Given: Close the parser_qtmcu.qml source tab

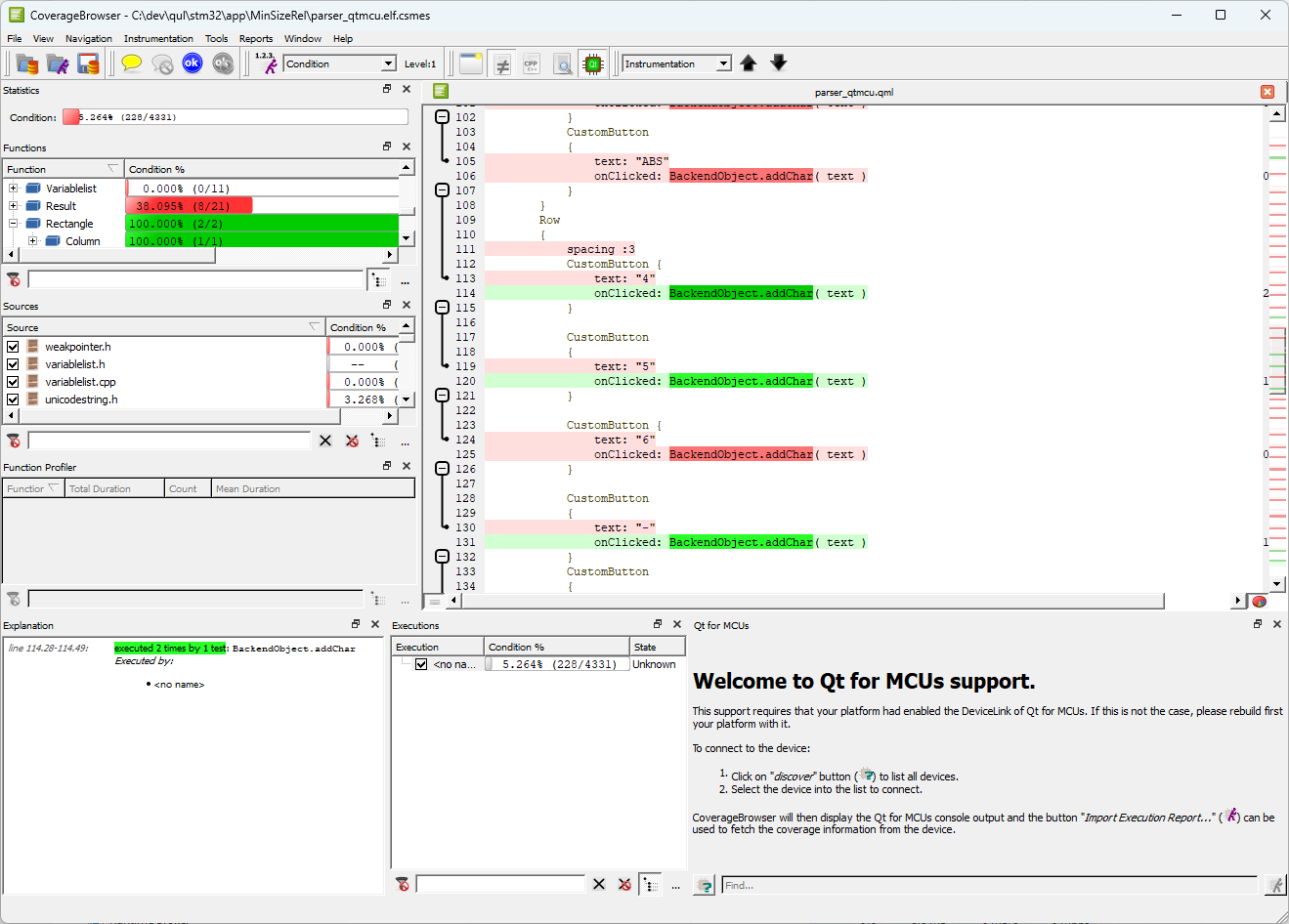Looking at the screenshot, I should [1268, 92].
